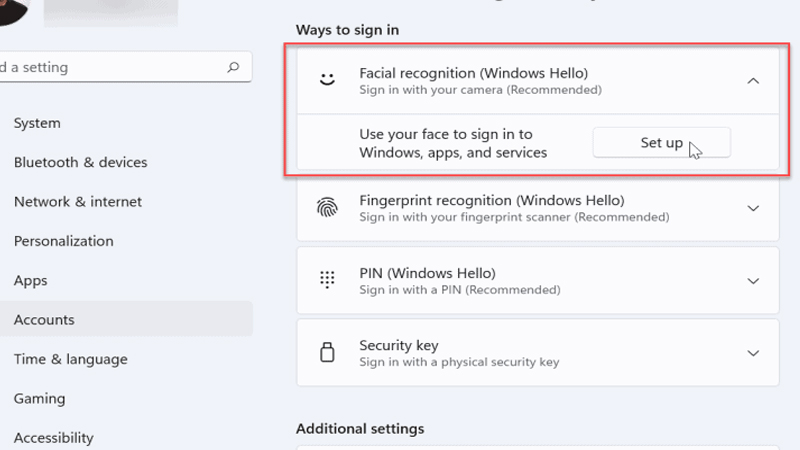The height and width of the screenshot is (450, 800).
Task: Click the Facial recognition smiley face icon
Action: point(327,81)
